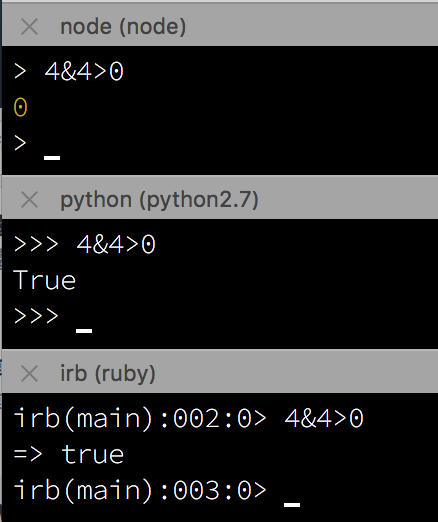Screen dimensions: 438x522
Task: Close the python2.7 terminal pane
Action: pos(29,200)
